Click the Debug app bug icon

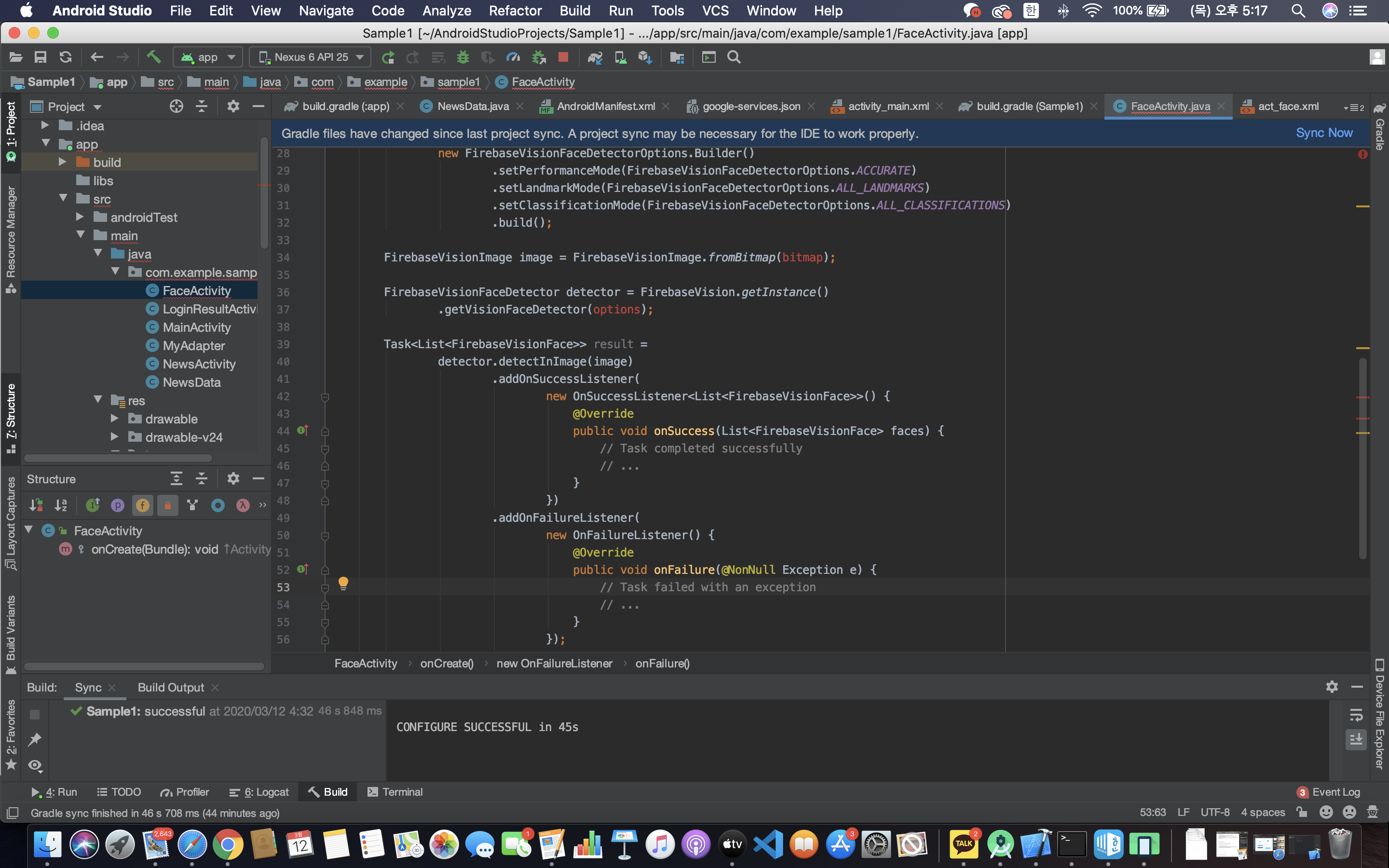463,57
